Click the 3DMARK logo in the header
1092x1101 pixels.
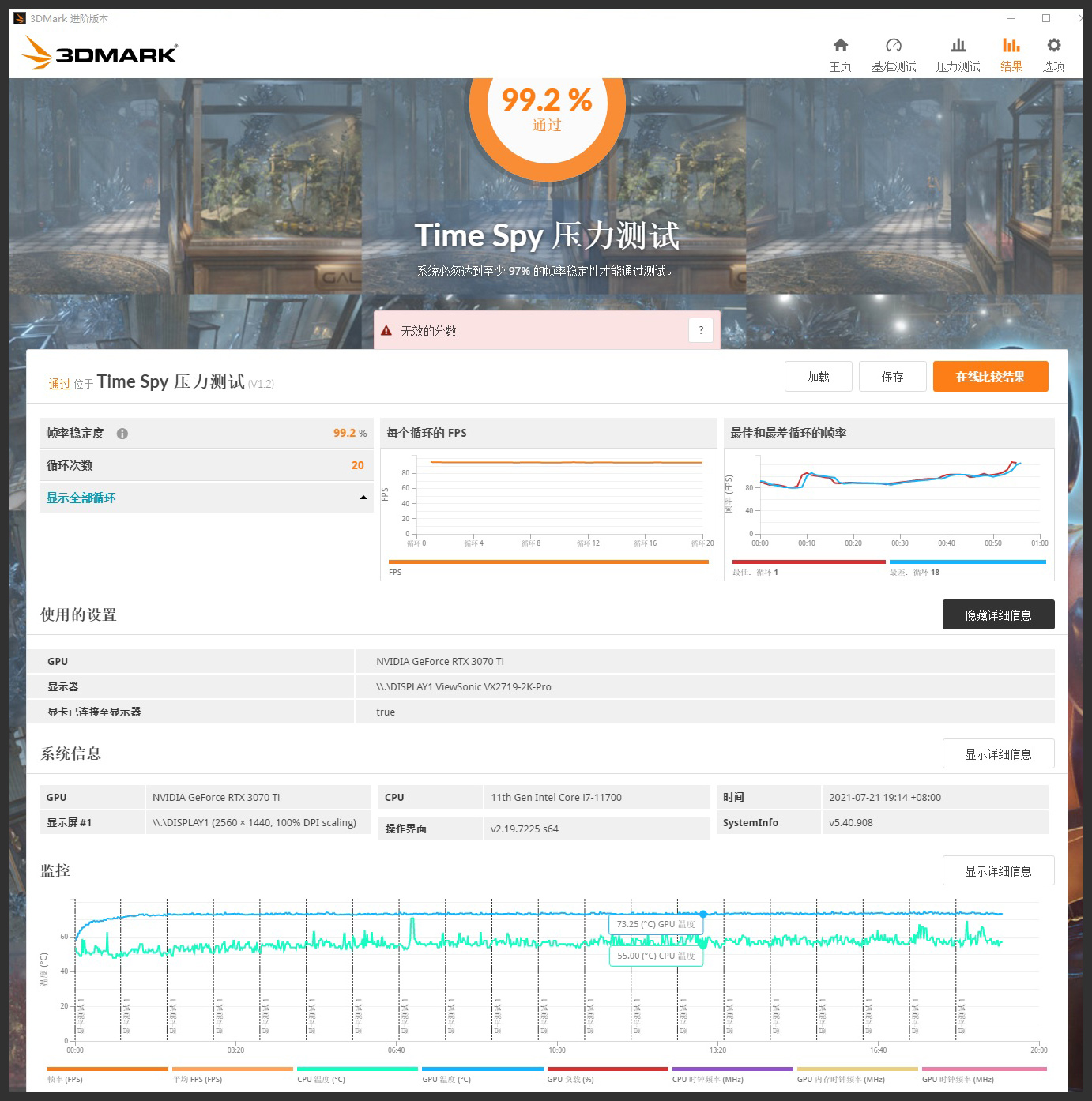click(x=100, y=52)
